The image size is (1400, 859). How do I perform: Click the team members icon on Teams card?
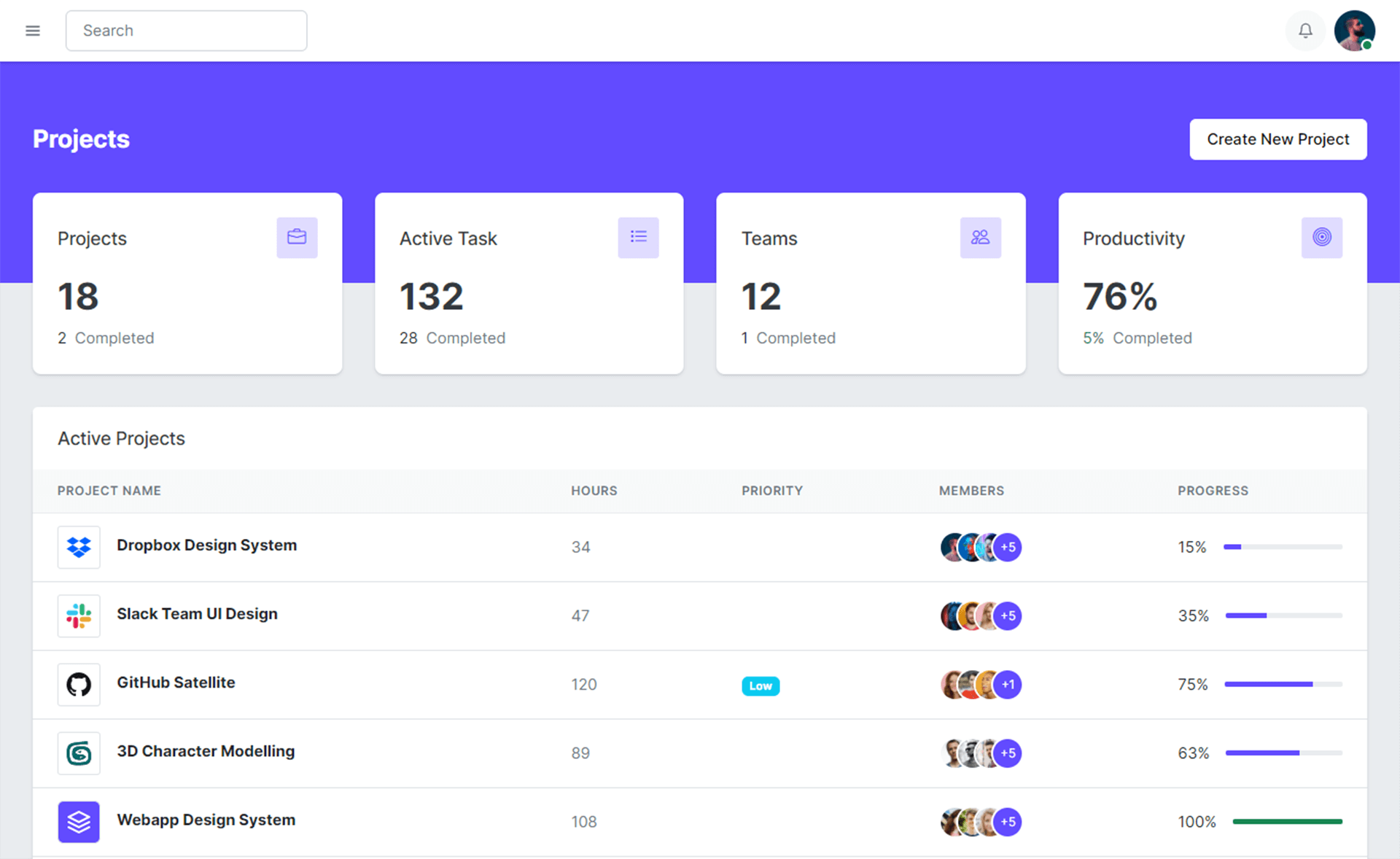(x=980, y=237)
